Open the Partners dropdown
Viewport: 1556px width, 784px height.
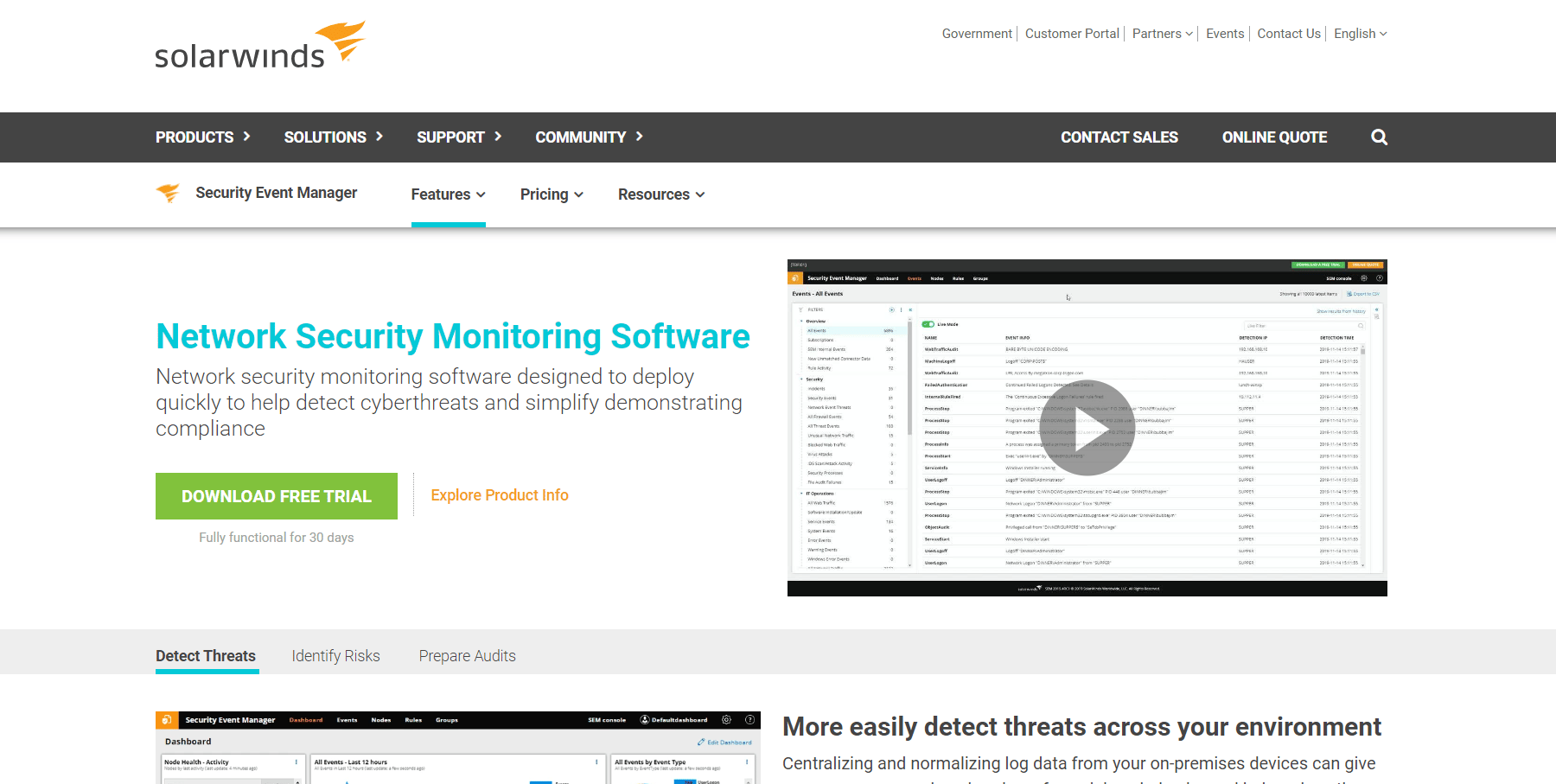1163,34
